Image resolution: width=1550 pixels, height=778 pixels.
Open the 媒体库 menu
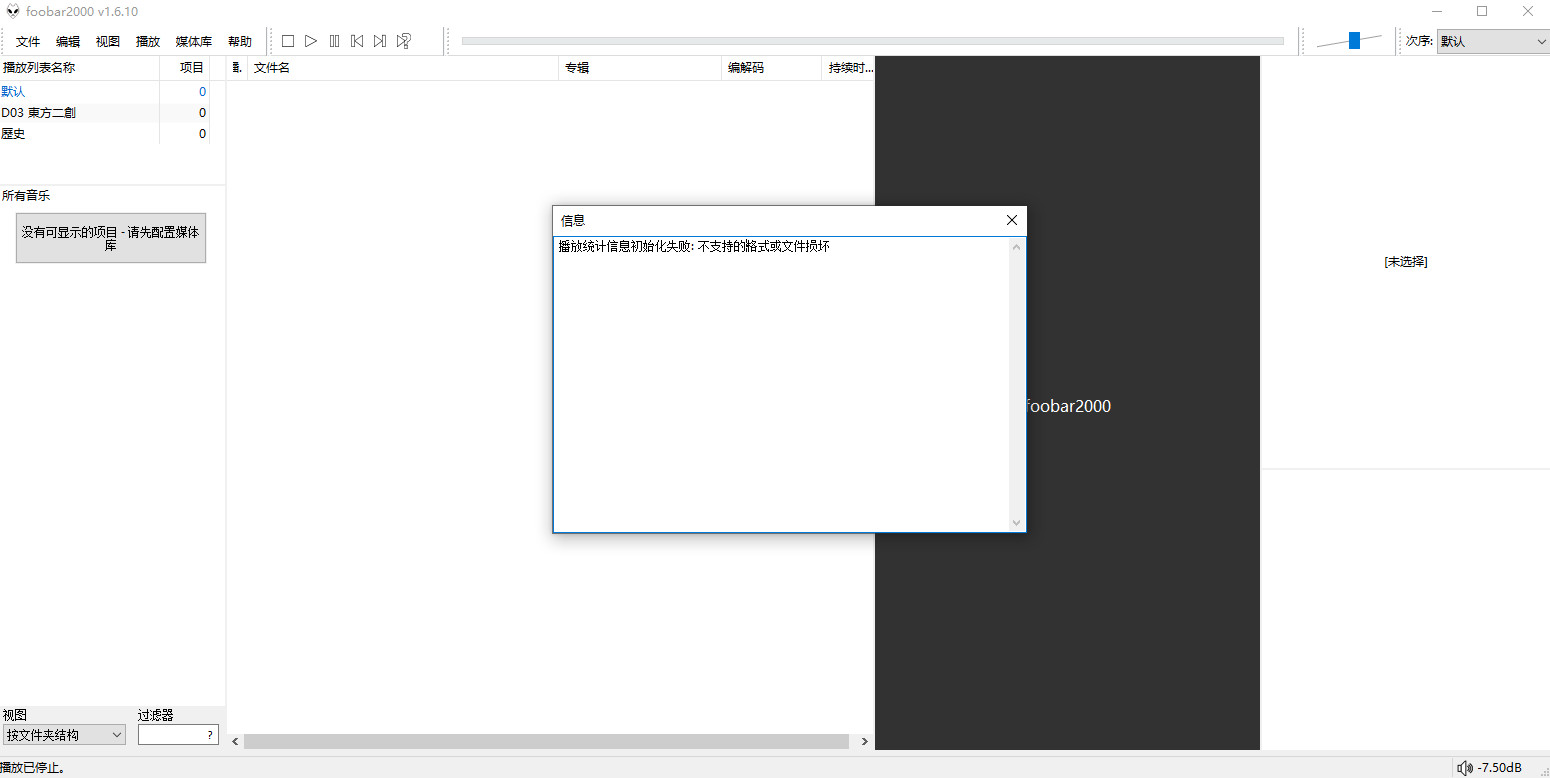click(x=193, y=42)
